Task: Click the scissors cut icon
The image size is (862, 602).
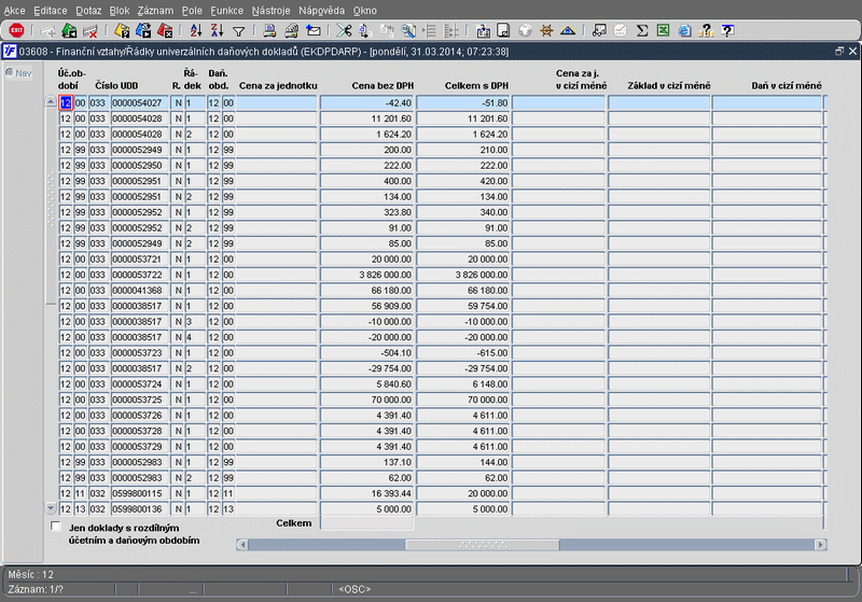Action: tap(344, 31)
